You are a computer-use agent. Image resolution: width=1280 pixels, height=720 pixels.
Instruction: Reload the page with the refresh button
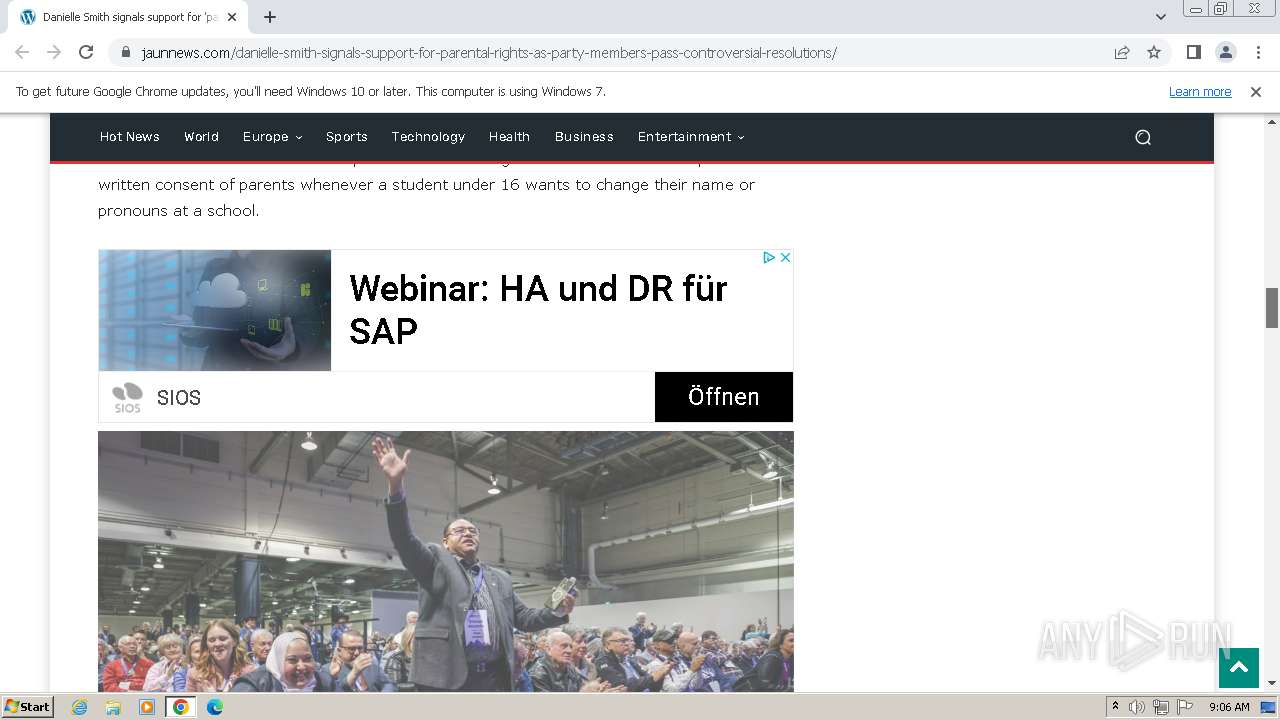coord(86,52)
